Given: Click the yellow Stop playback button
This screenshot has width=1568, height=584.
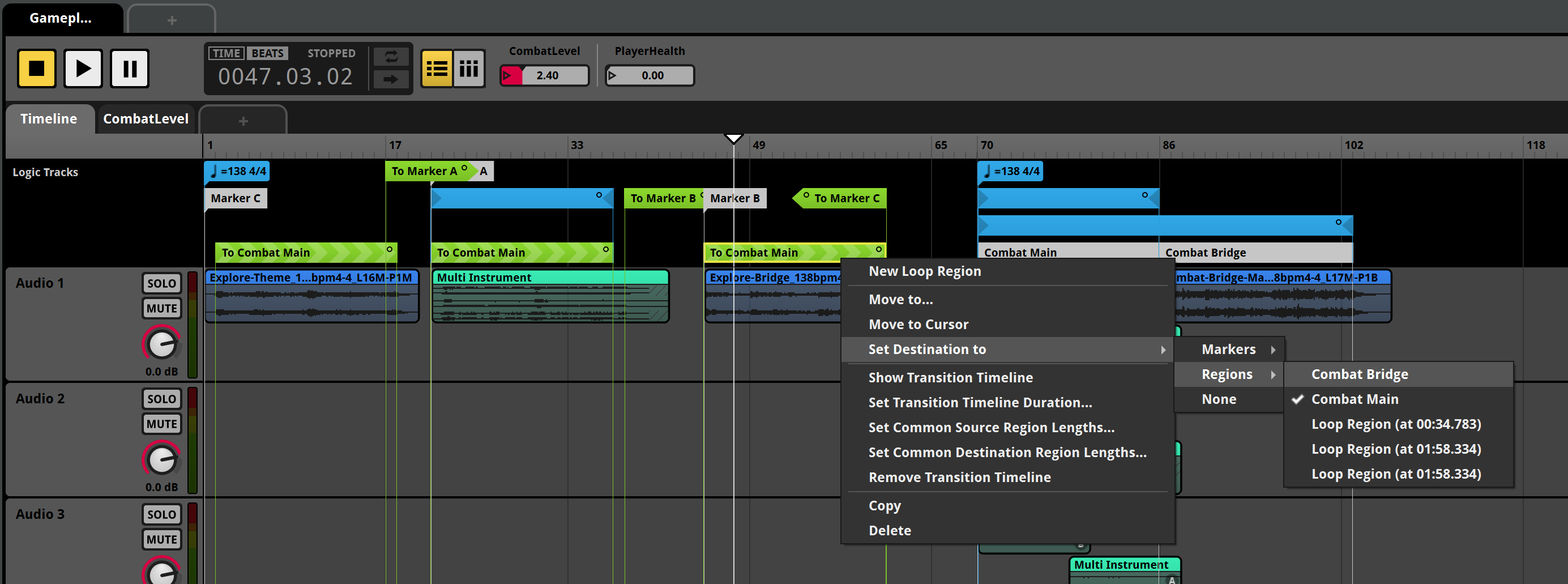Looking at the screenshot, I should [36, 68].
